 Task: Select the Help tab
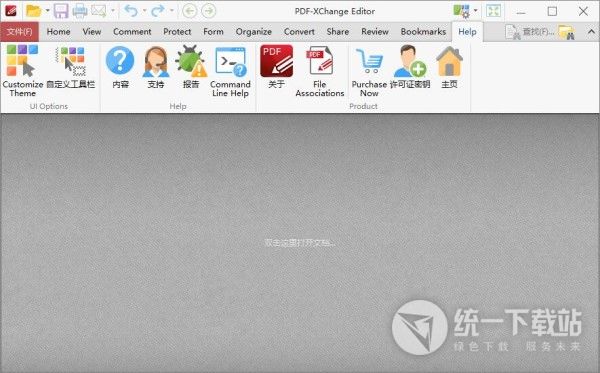tap(467, 32)
